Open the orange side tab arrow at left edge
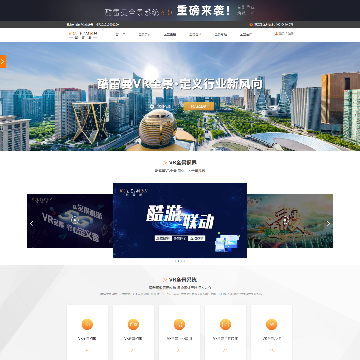The image size is (360, 360). 3,61
